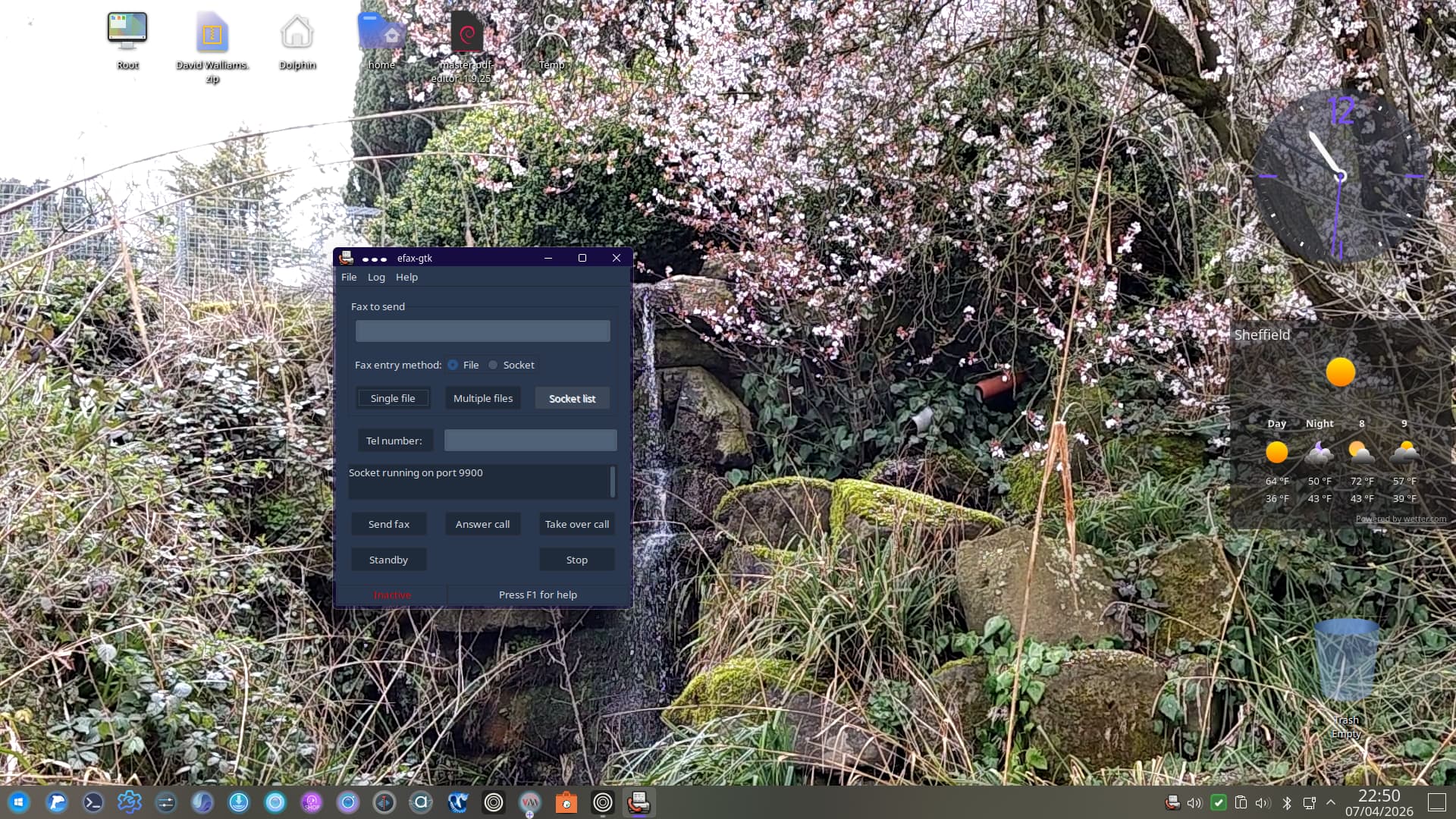
Task: Open the Log menu
Action: [x=376, y=277]
